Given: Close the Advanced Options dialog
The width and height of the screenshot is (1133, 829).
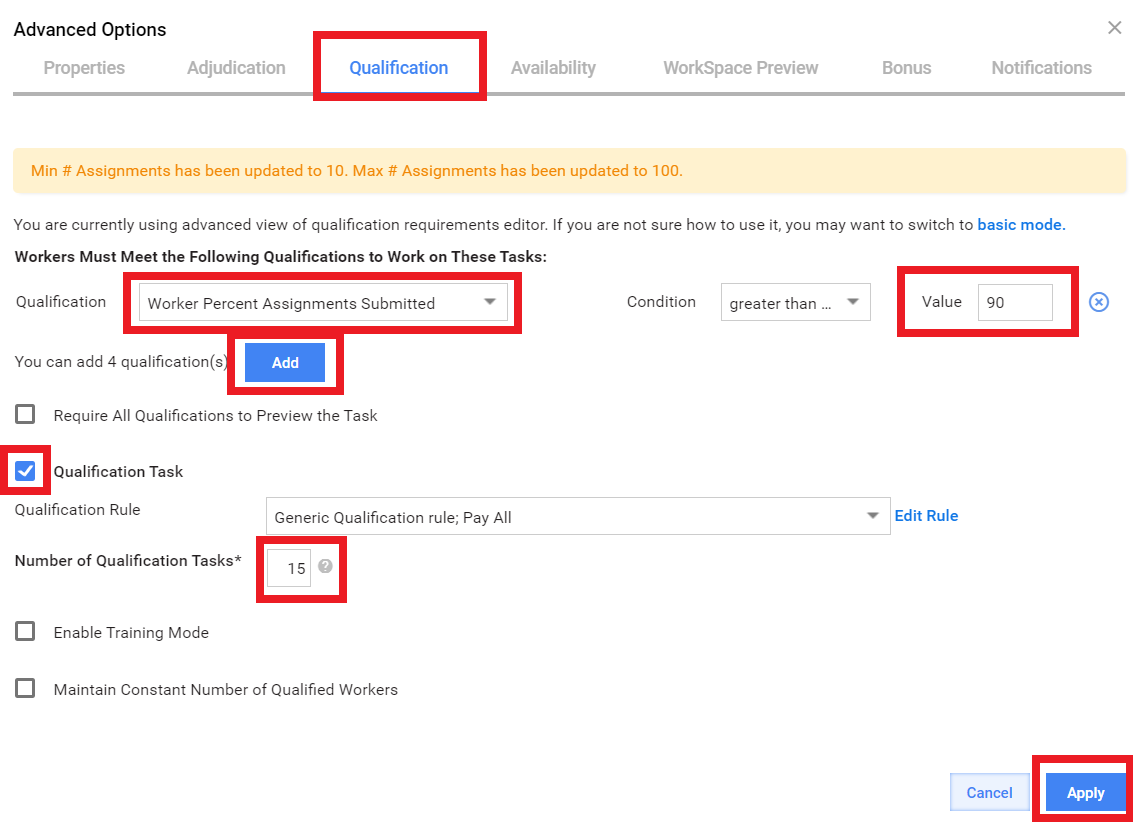Looking at the screenshot, I should [x=1114, y=28].
